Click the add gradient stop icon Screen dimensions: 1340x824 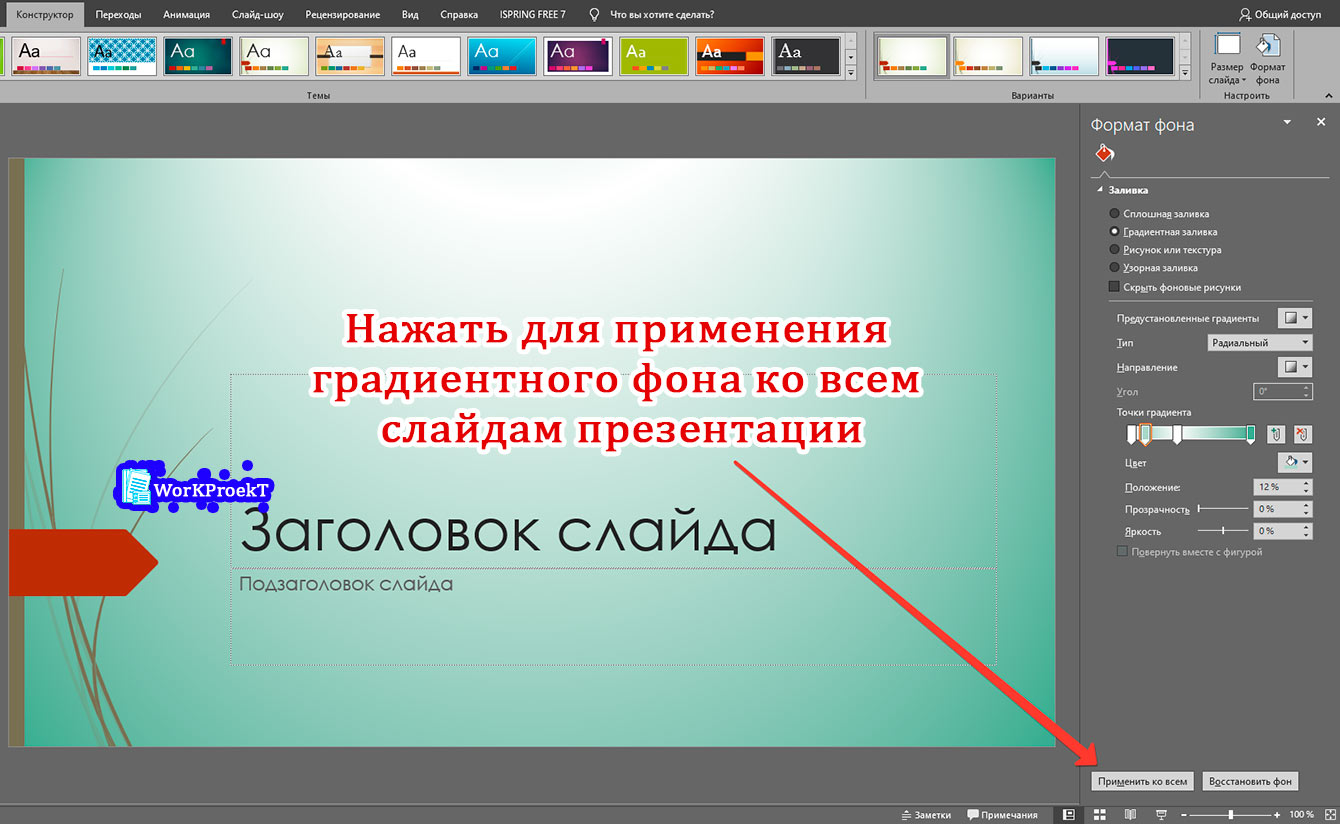point(1275,434)
